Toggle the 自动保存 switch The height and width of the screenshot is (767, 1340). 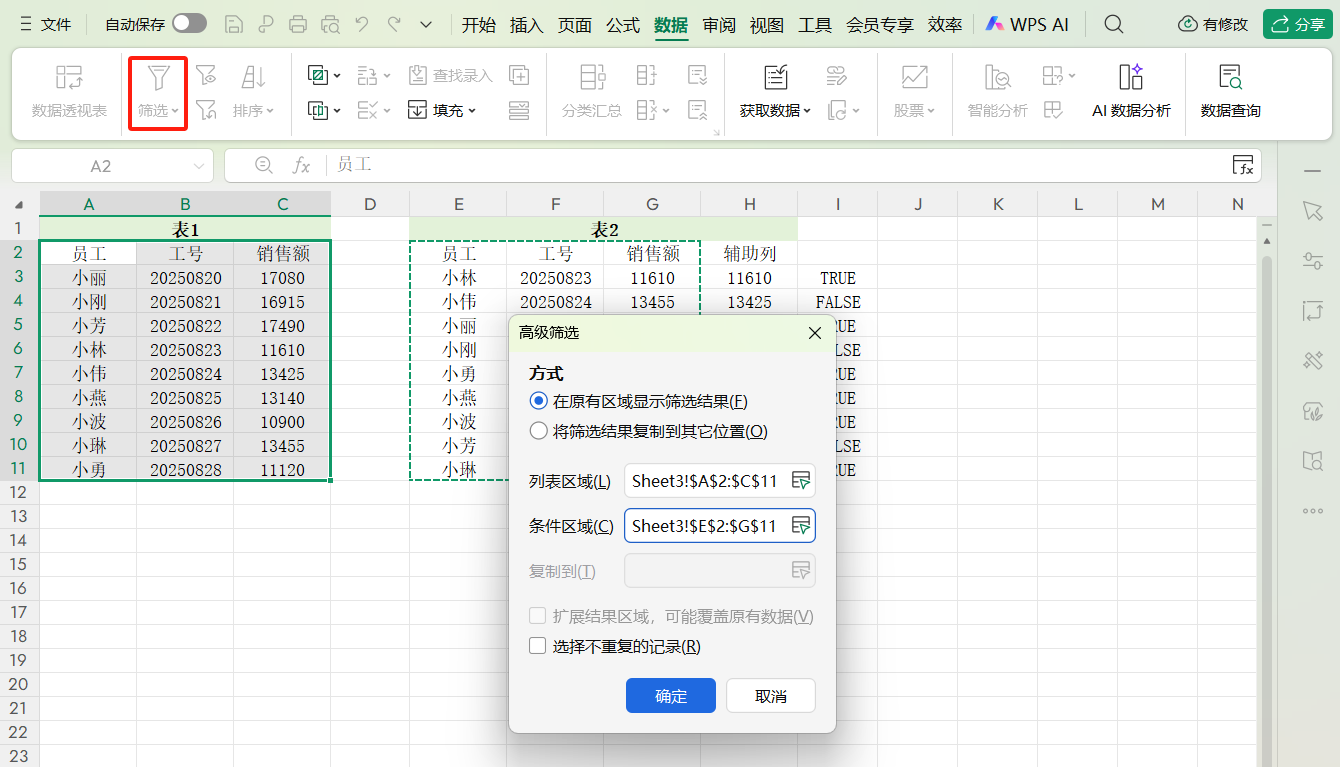(189, 24)
